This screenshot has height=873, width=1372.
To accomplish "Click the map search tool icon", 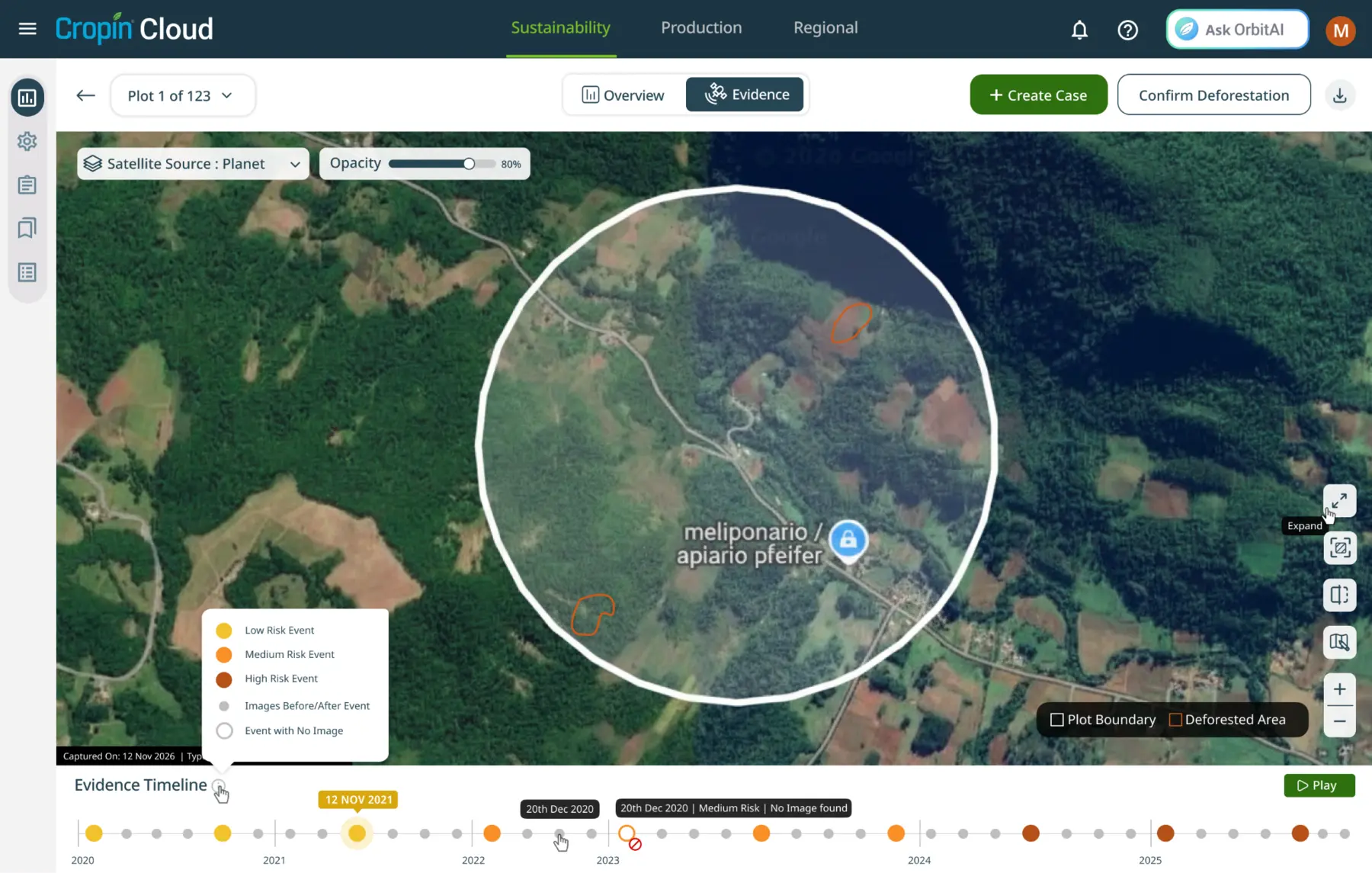I will tap(1339, 642).
